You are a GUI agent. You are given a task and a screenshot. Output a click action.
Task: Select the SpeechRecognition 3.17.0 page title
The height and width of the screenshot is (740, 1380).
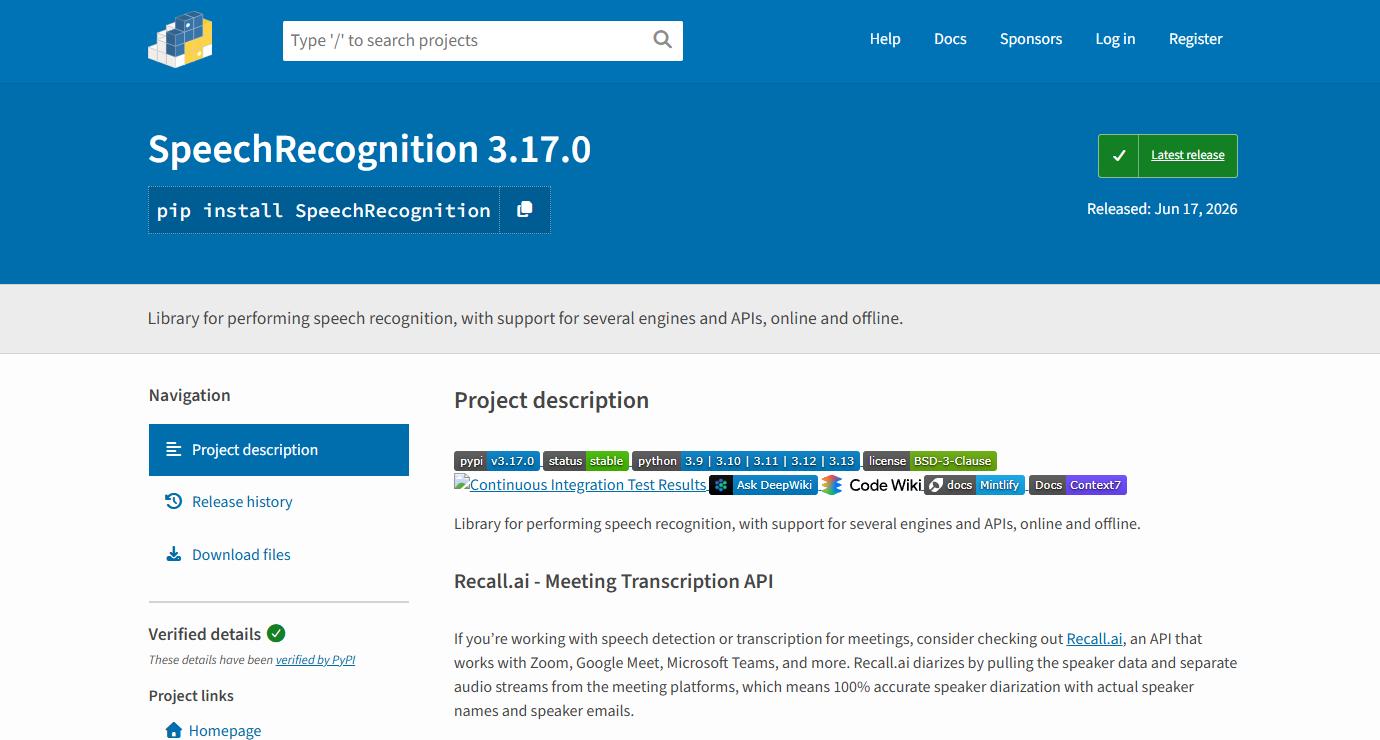(x=370, y=149)
